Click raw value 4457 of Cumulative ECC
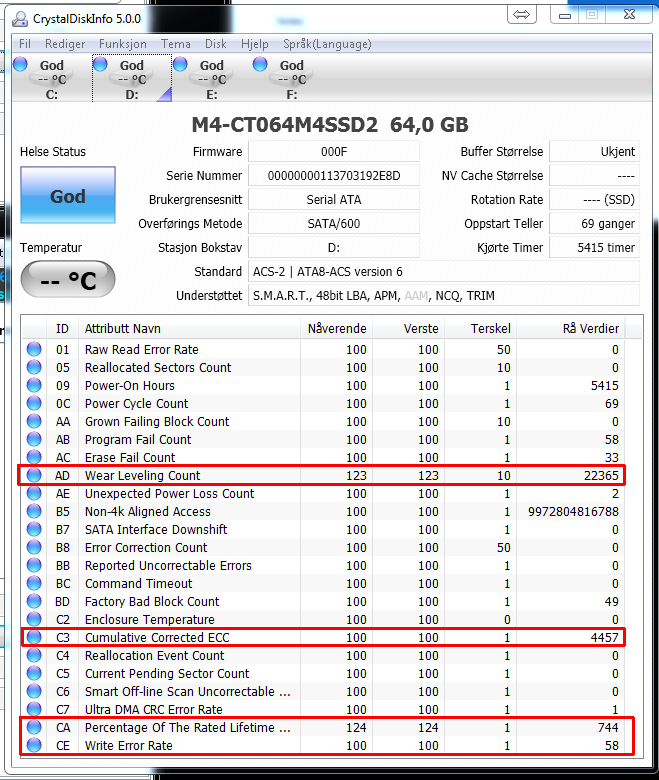Screen dimensions: 659x780 604,637
